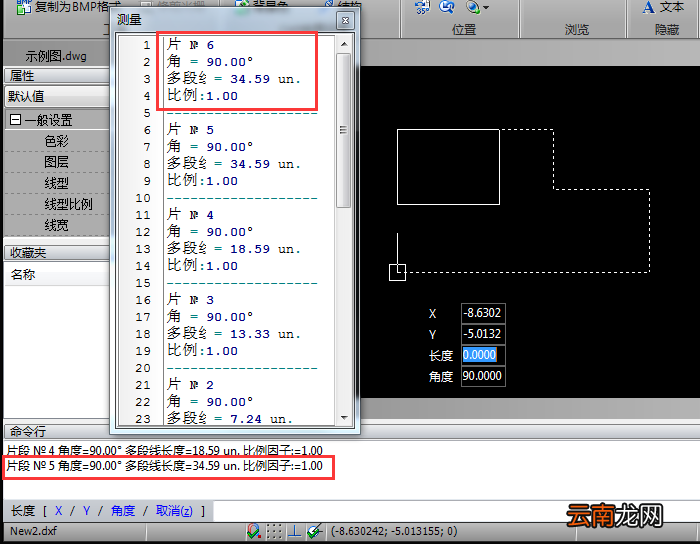Click the 默认值 header

coord(57,96)
